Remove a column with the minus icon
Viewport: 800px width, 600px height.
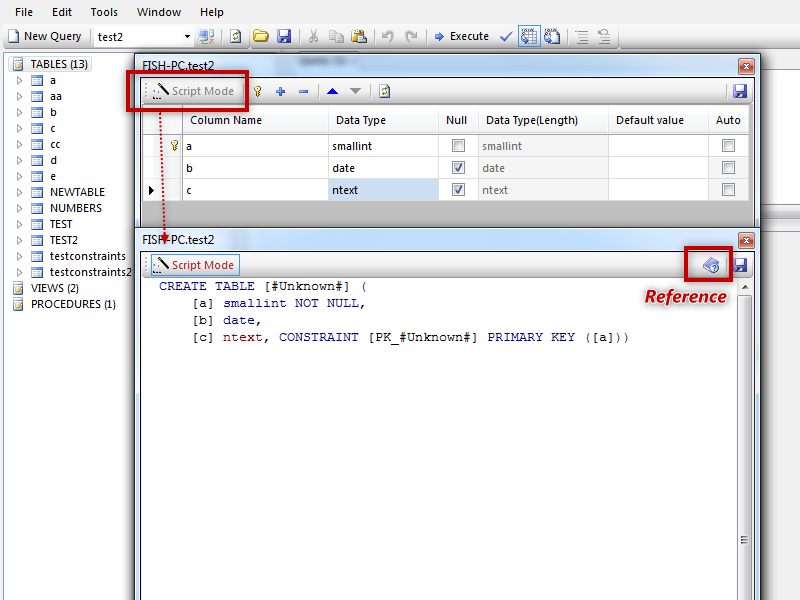click(x=304, y=91)
